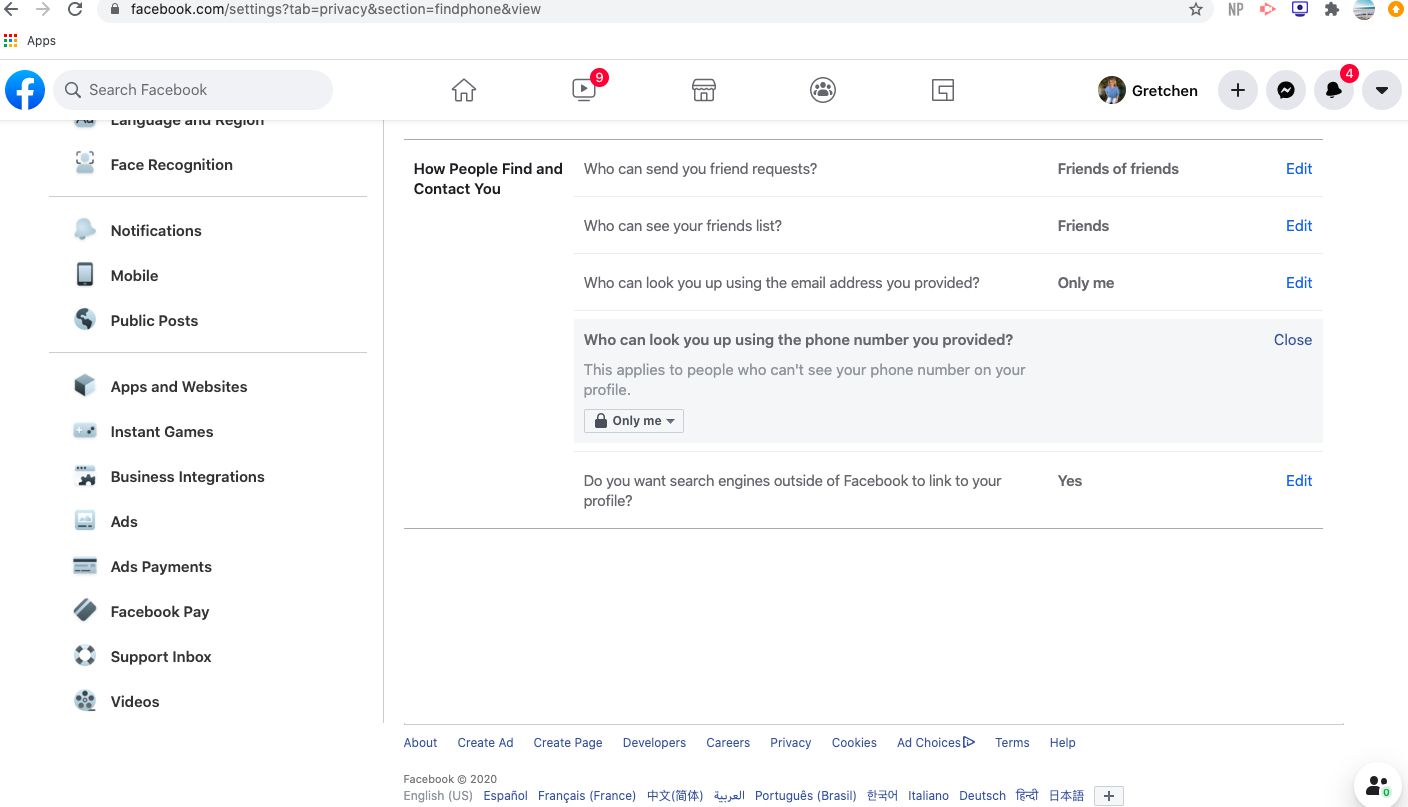Viewport: 1408px width, 807px height.
Task: Open Gretchen's profile
Action: 1148,90
